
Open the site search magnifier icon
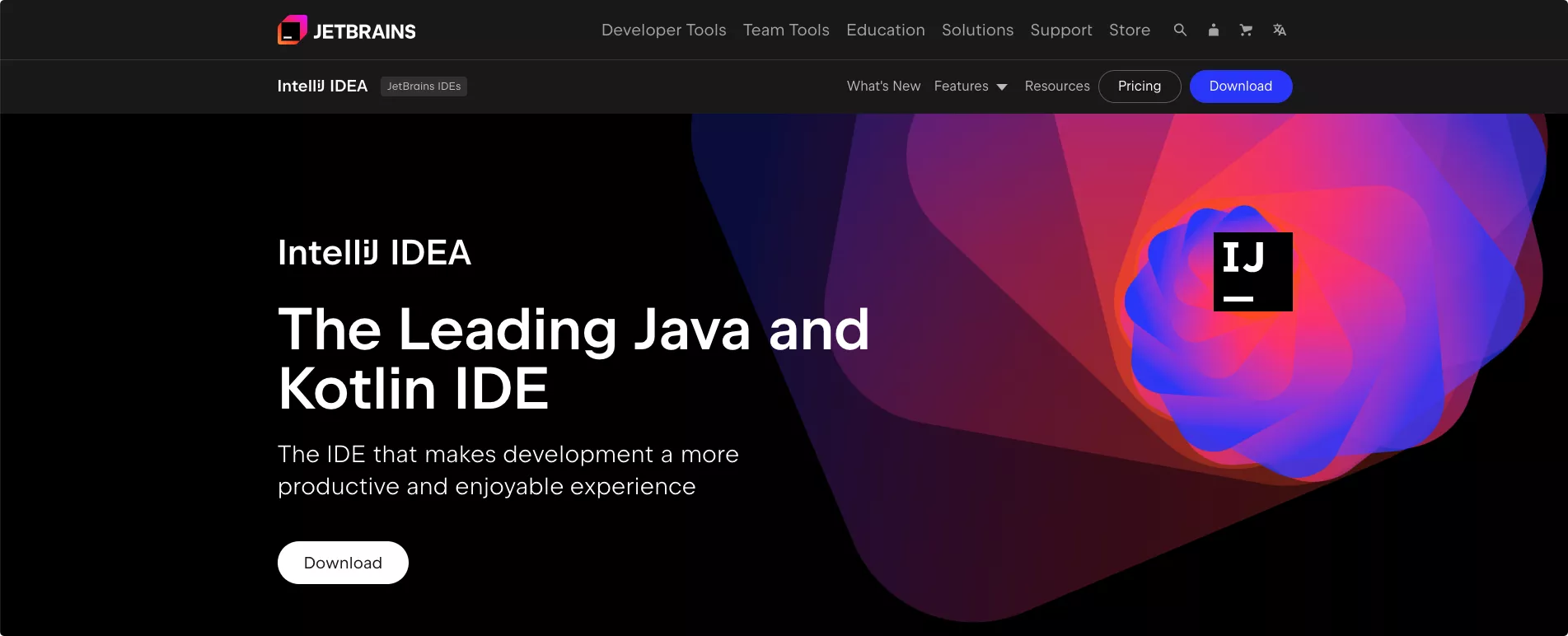(x=1180, y=30)
